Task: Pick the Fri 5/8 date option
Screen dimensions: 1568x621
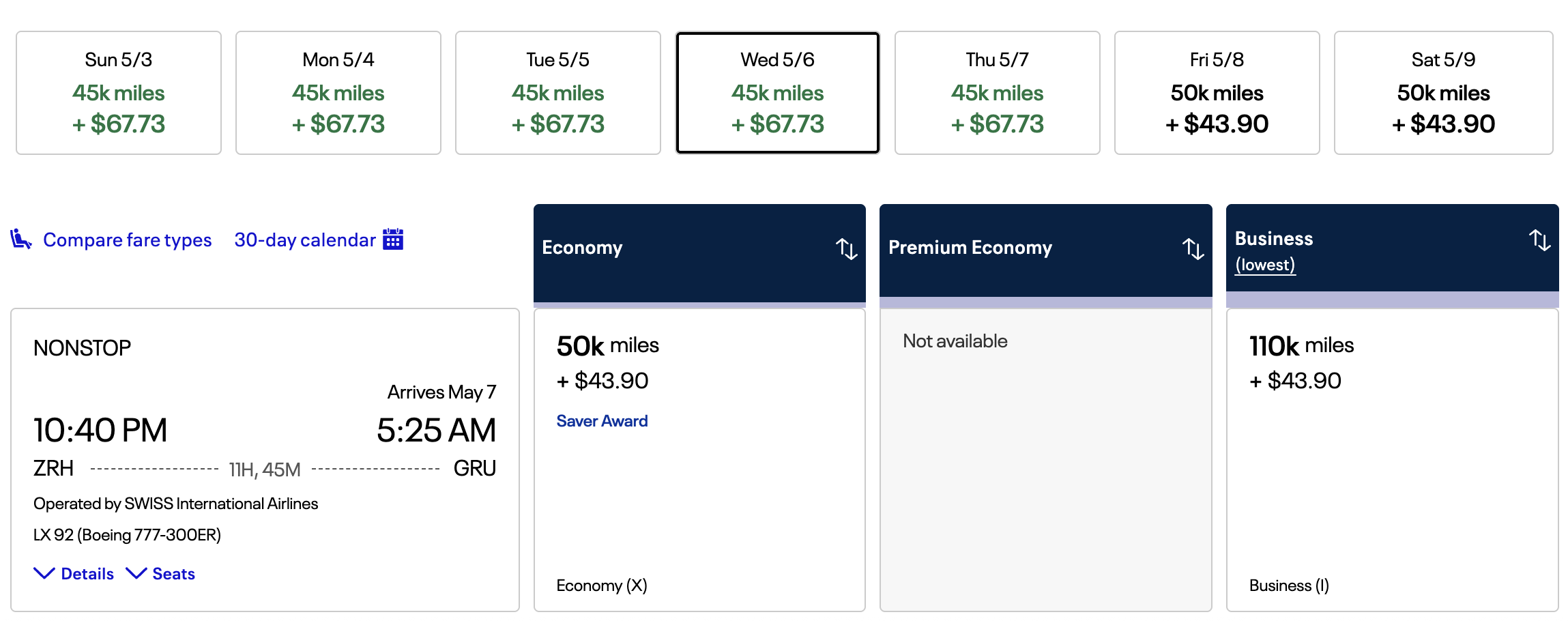Action: click(1217, 93)
